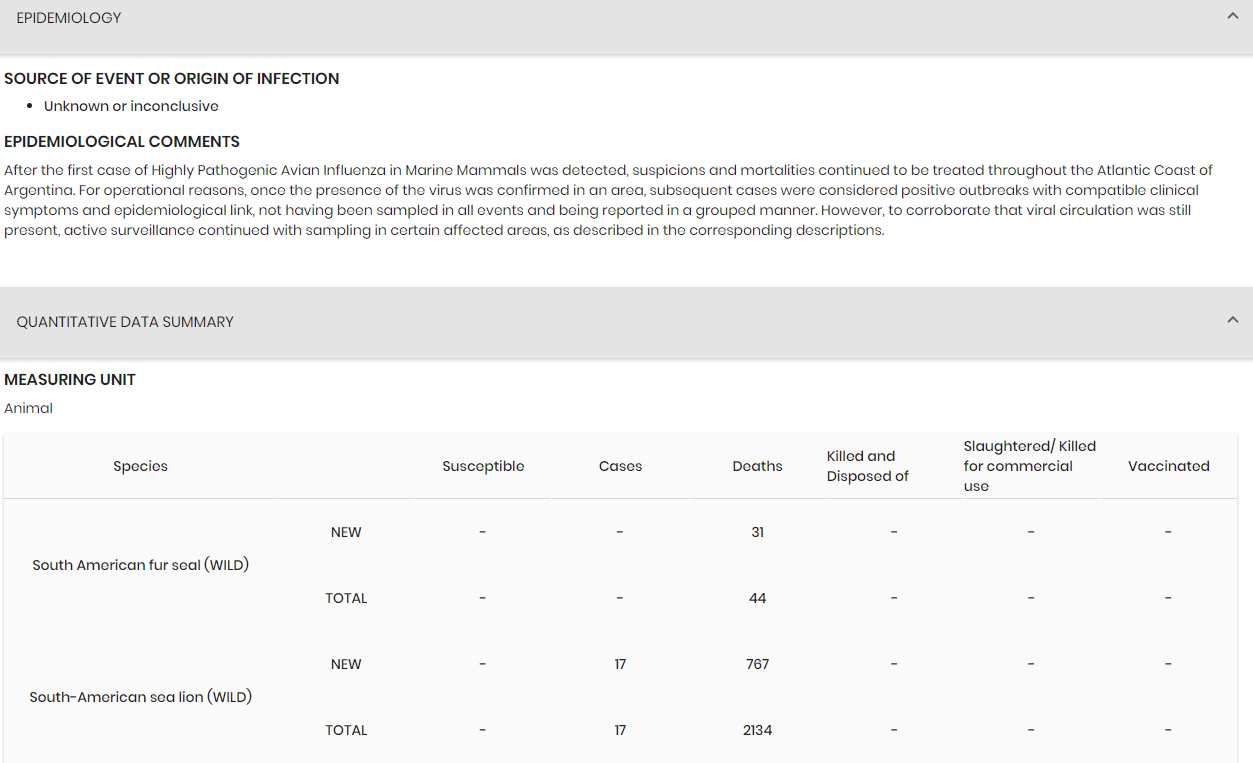Click Slaughtered/Killed for commercial use header
Screen dimensions: 1253x763
pyautogui.click(x=1029, y=466)
